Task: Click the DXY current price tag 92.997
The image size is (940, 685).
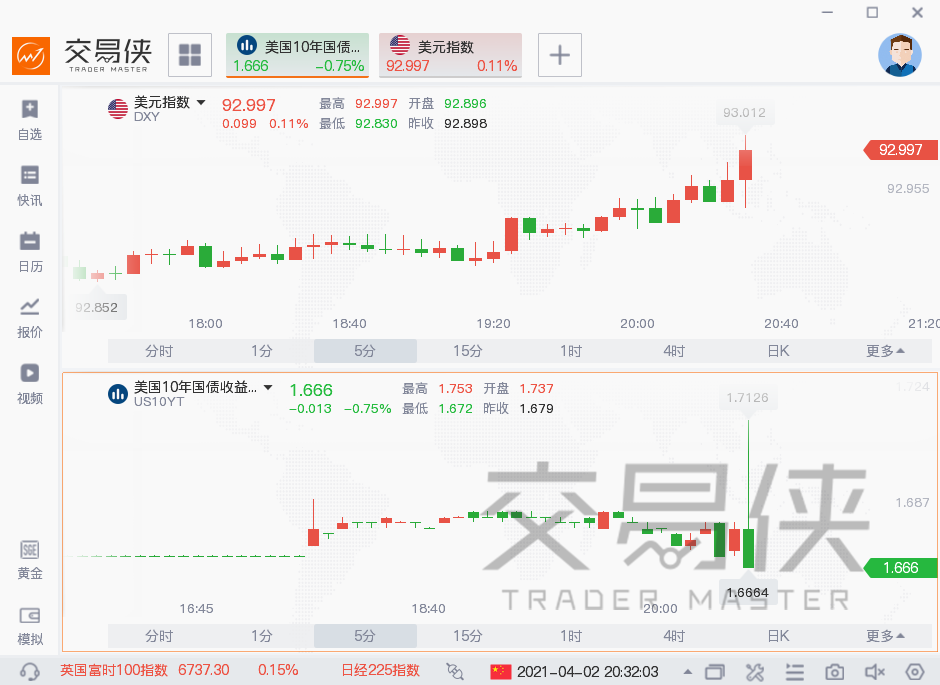Action: [x=900, y=150]
